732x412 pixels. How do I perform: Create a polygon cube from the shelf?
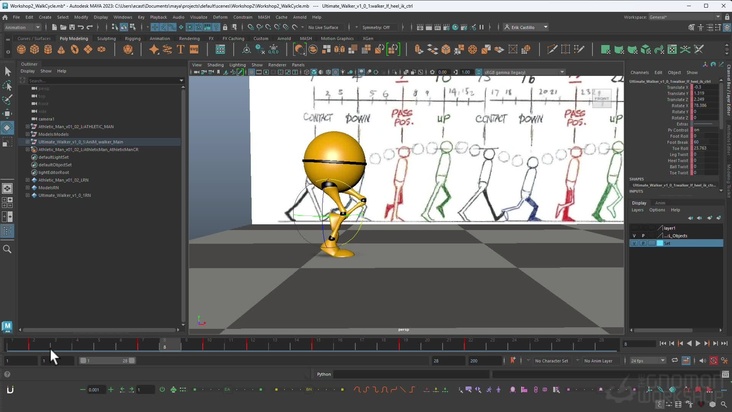tap(35, 49)
